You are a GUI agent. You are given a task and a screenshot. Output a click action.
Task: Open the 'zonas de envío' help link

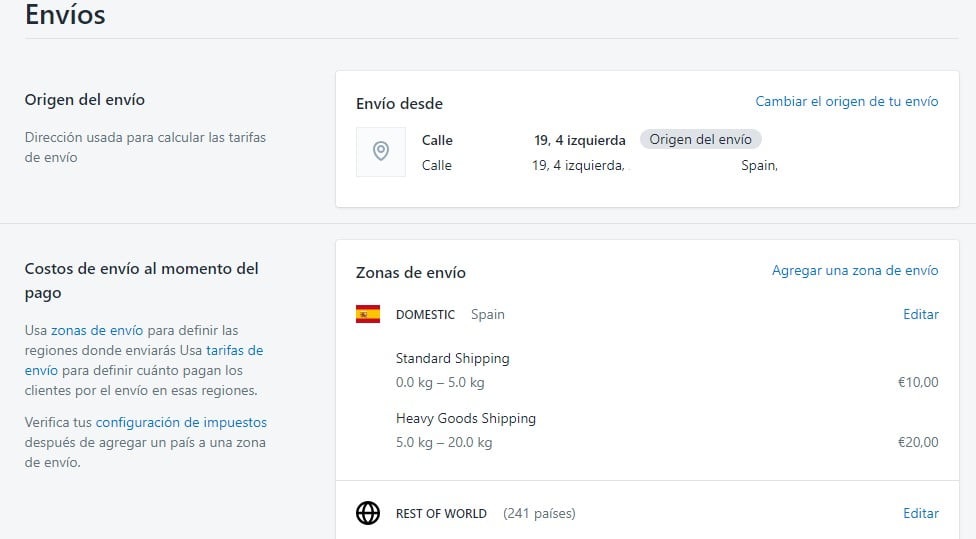coord(97,330)
